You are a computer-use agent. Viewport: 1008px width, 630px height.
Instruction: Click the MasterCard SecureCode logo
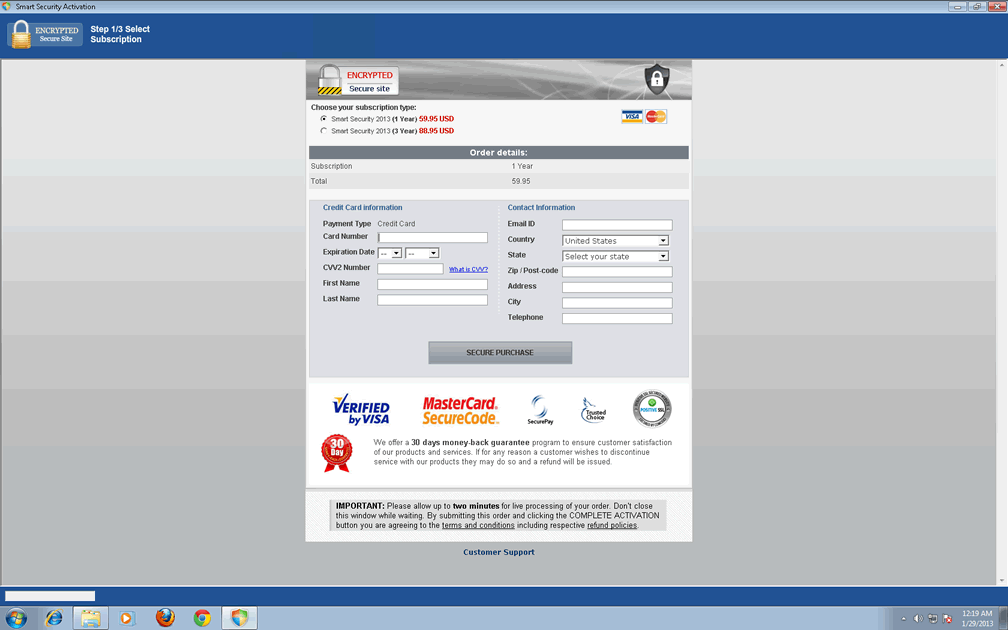(460, 410)
